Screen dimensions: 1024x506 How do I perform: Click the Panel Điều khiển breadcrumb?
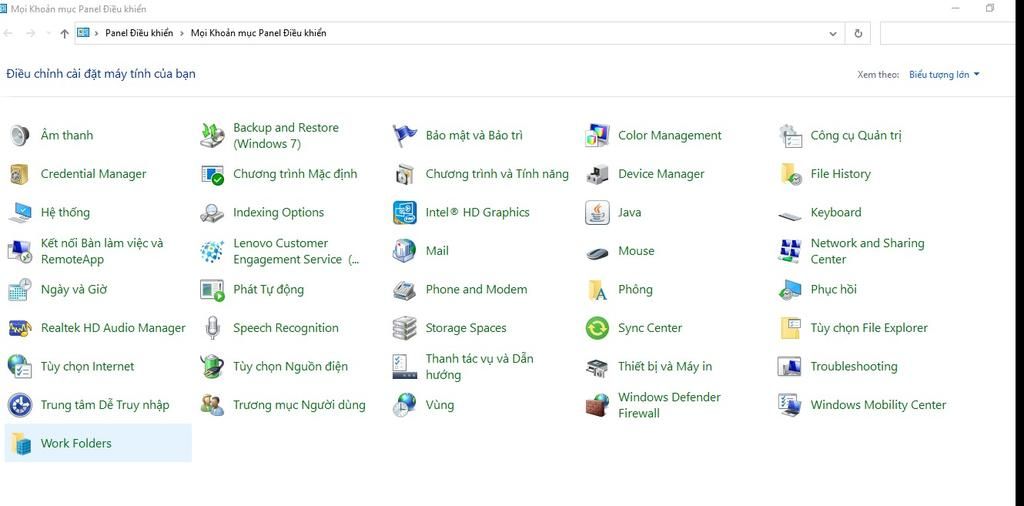click(139, 33)
